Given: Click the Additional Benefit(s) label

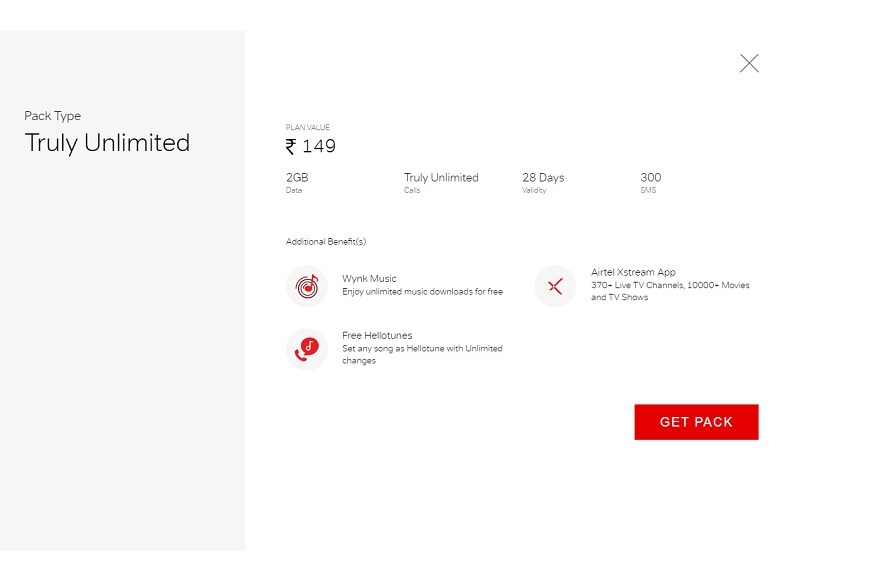Looking at the screenshot, I should pyautogui.click(x=326, y=242).
